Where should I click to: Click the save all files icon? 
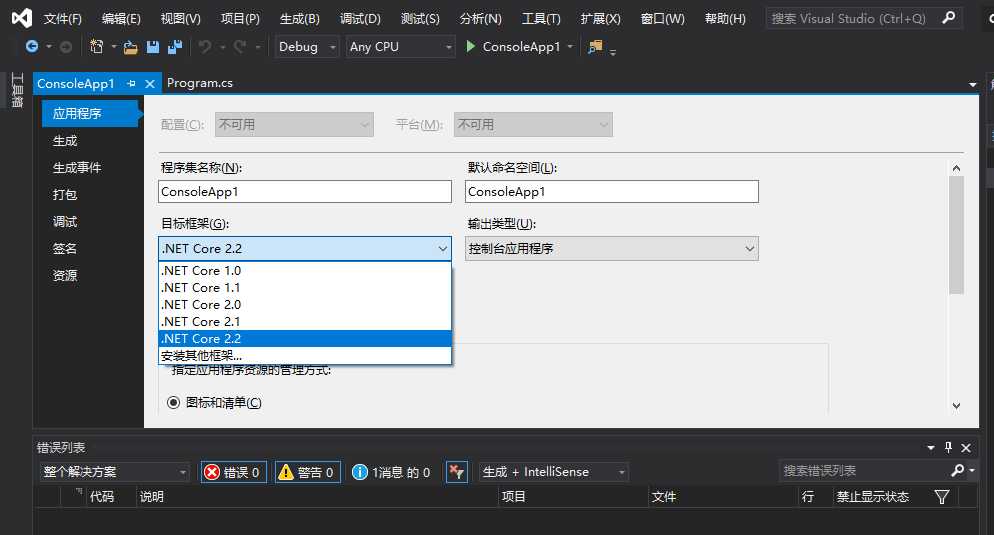coord(175,47)
